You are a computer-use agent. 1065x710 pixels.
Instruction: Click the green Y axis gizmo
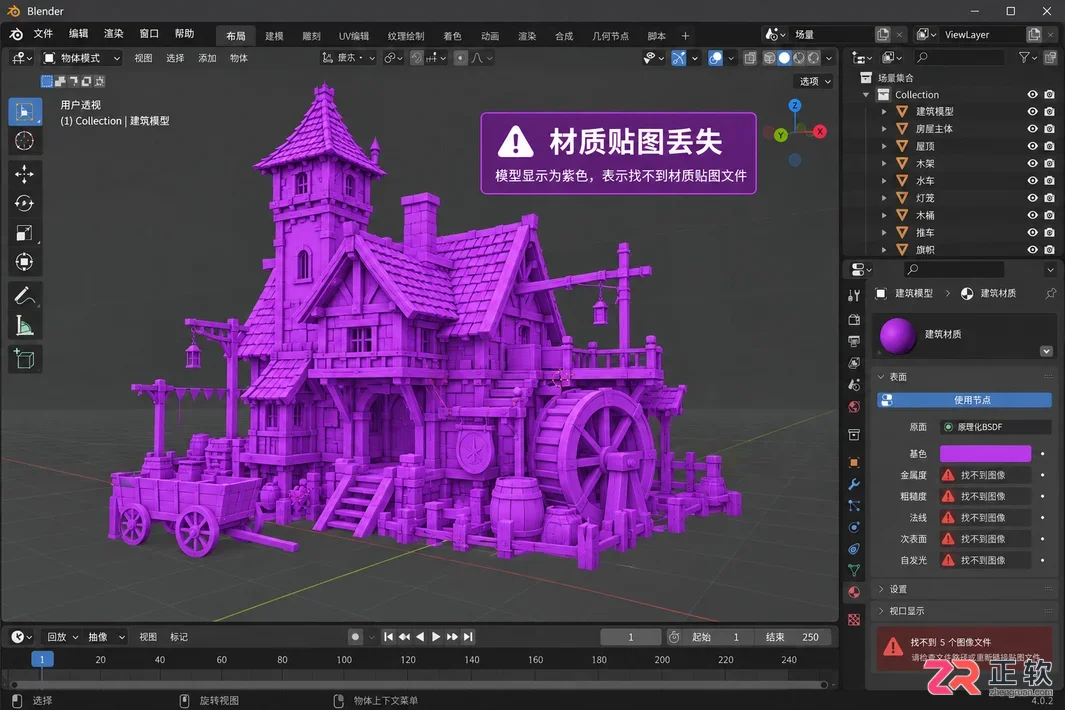click(780, 135)
